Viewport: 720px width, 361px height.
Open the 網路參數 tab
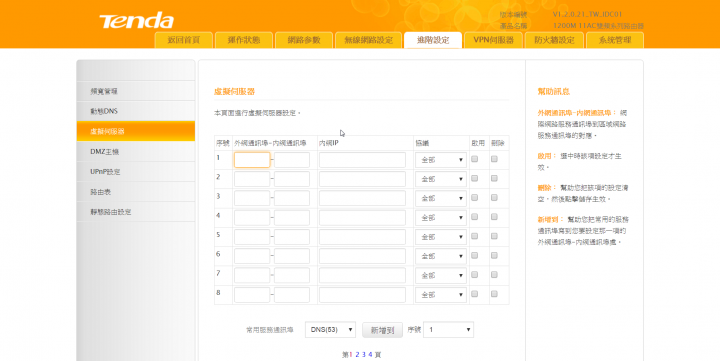point(304,40)
